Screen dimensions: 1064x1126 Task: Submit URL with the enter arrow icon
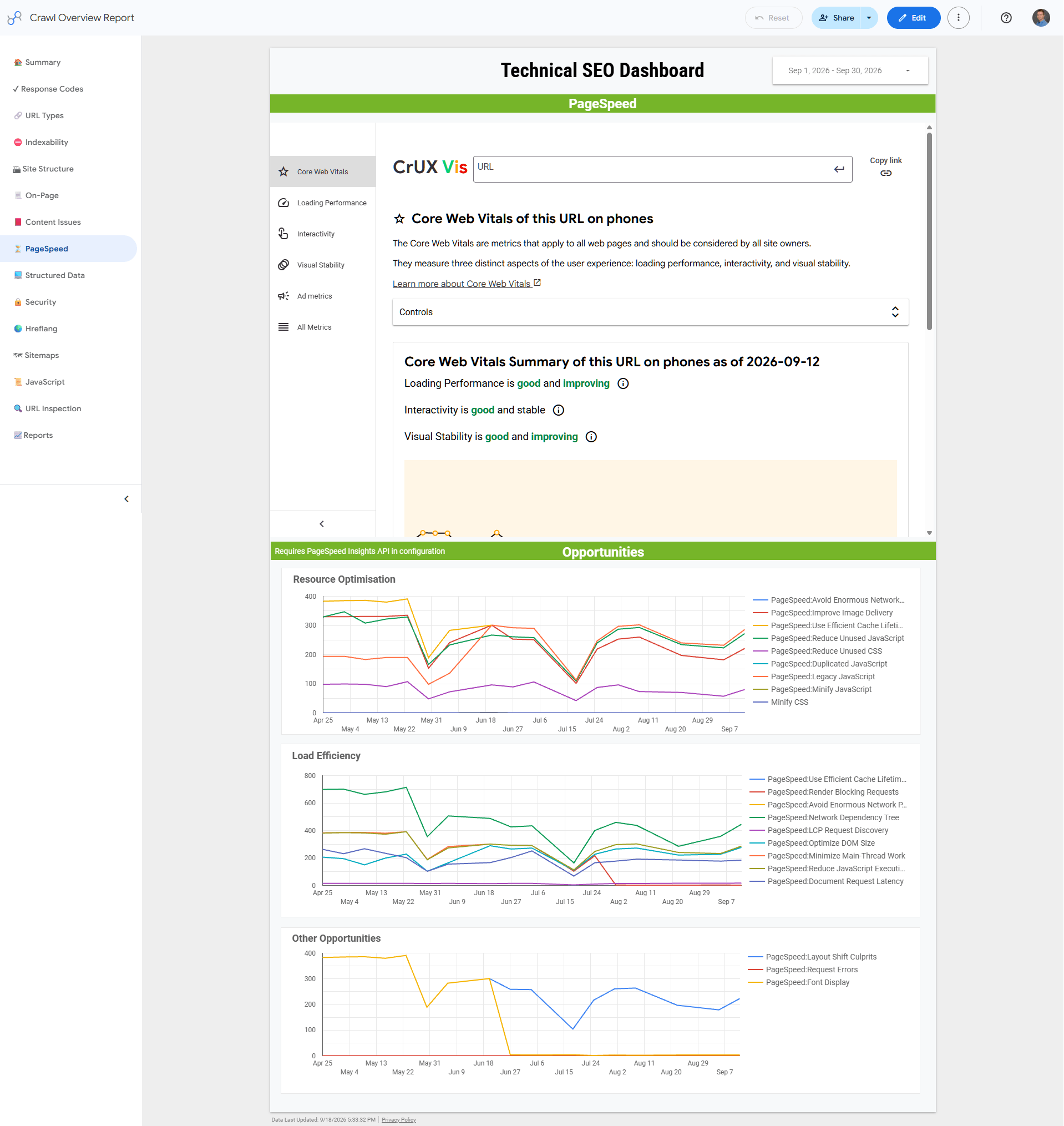tap(838, 169)
